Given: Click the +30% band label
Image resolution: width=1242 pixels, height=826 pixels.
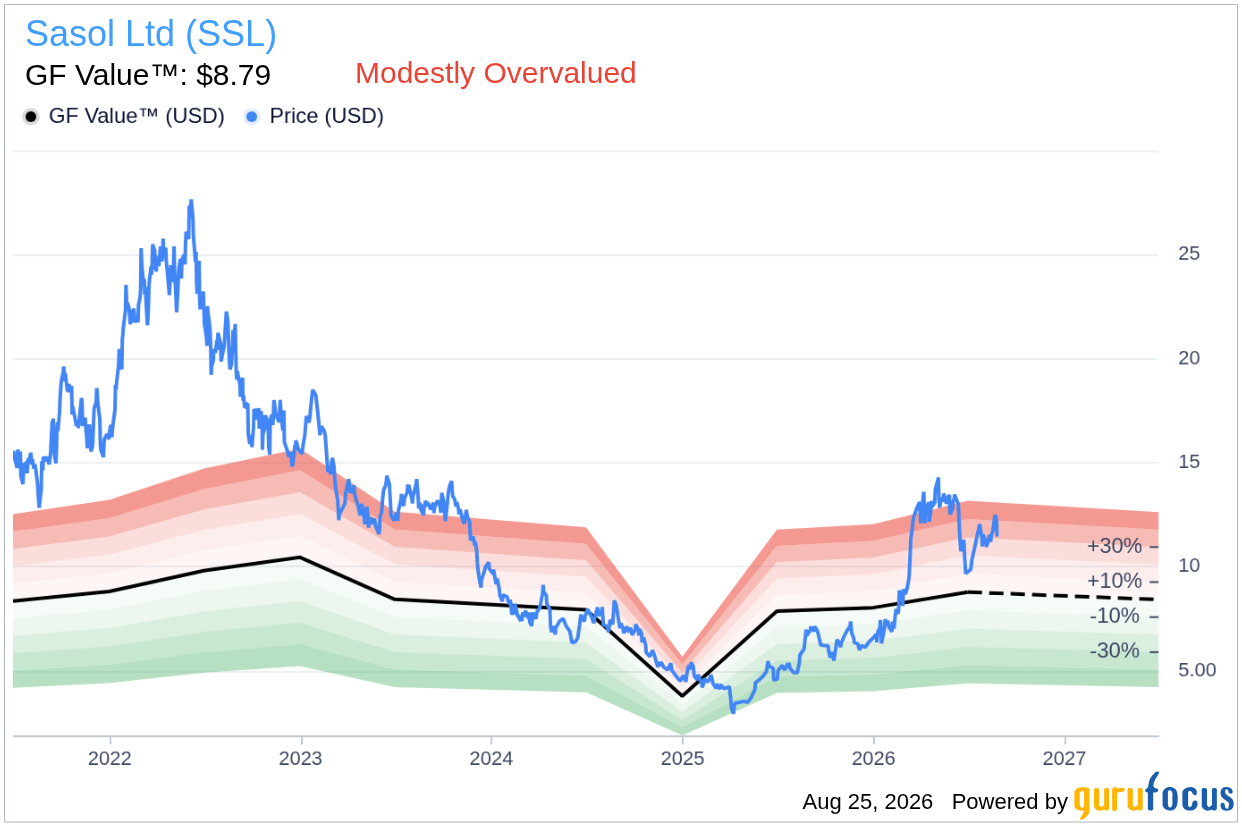Looking at the screenshot, I should (x=1114, y=546).
